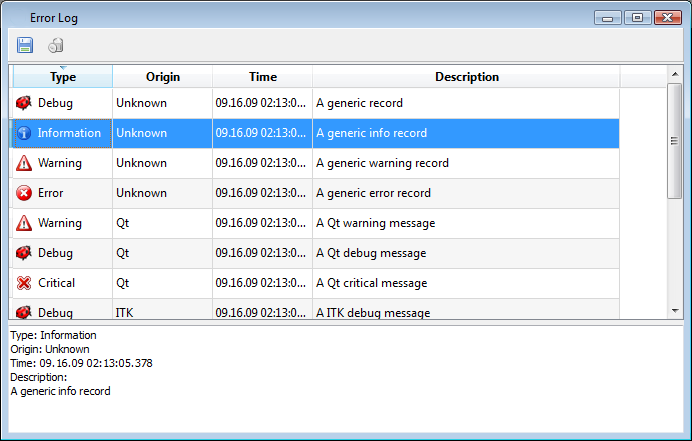Click the scrollbar up arrow in the log table

click(675, 74)
